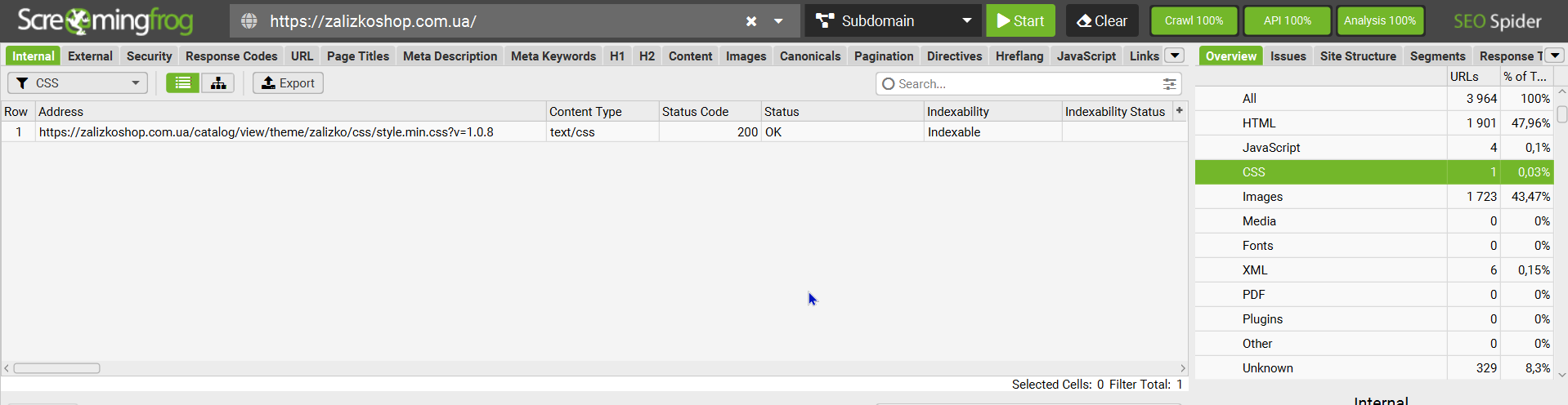Image resolution: width=1568 pixels, height=405 pixels.
Task: Switch to list view icon
Action: point(183,82)
